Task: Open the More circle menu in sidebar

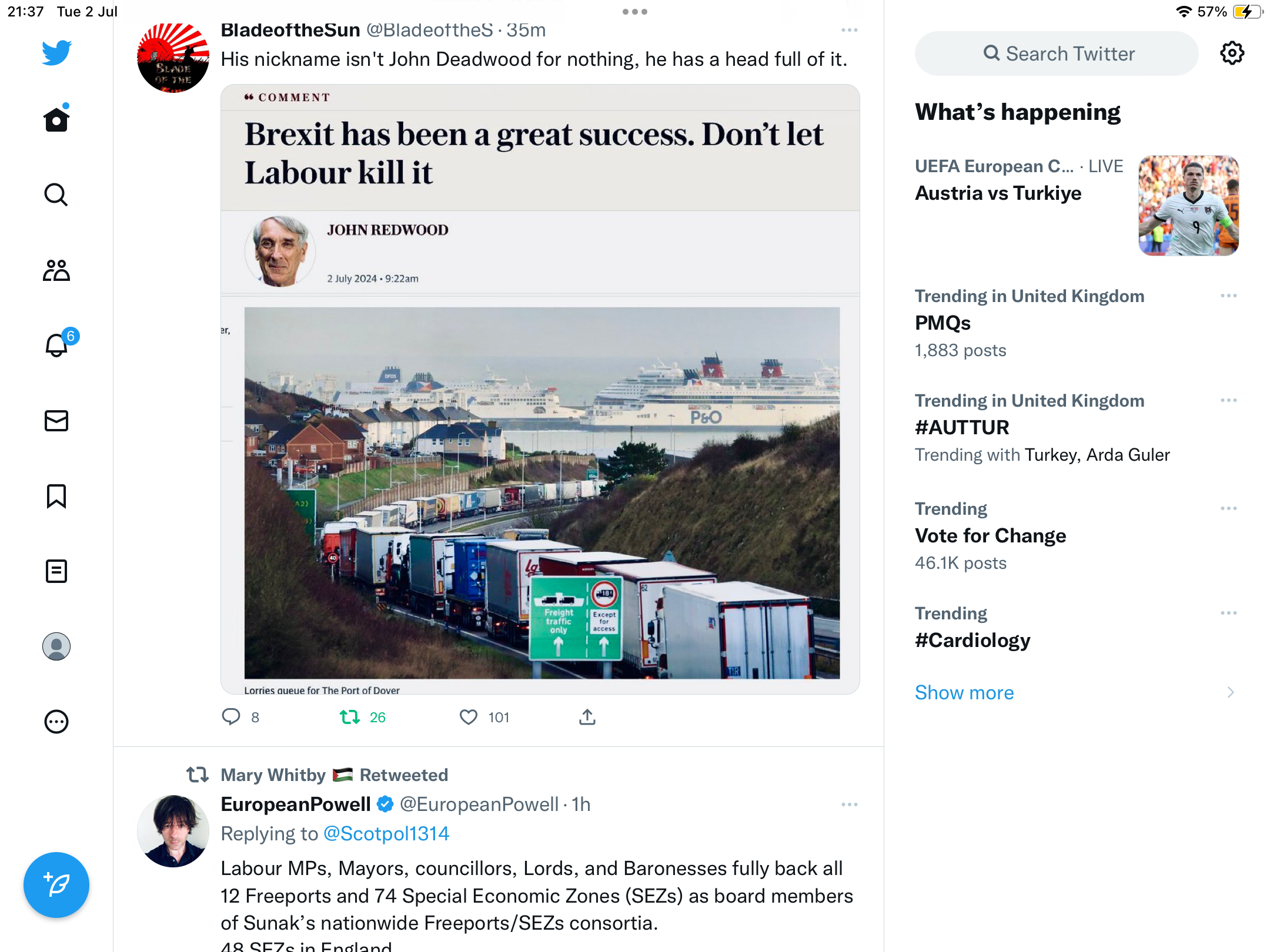Action: [x=56, y=722]
